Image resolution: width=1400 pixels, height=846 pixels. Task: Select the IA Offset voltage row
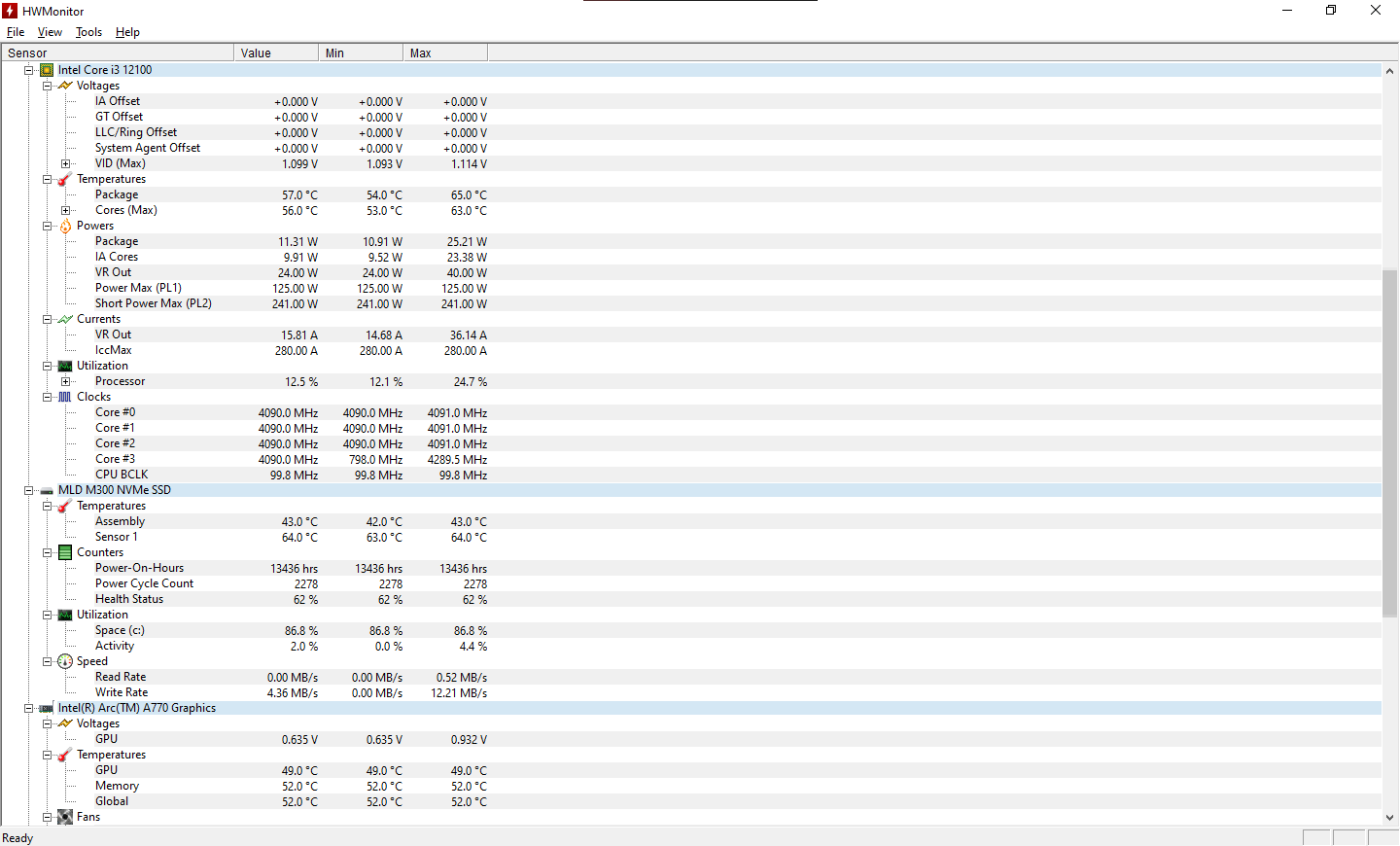(x=691, y=101)
